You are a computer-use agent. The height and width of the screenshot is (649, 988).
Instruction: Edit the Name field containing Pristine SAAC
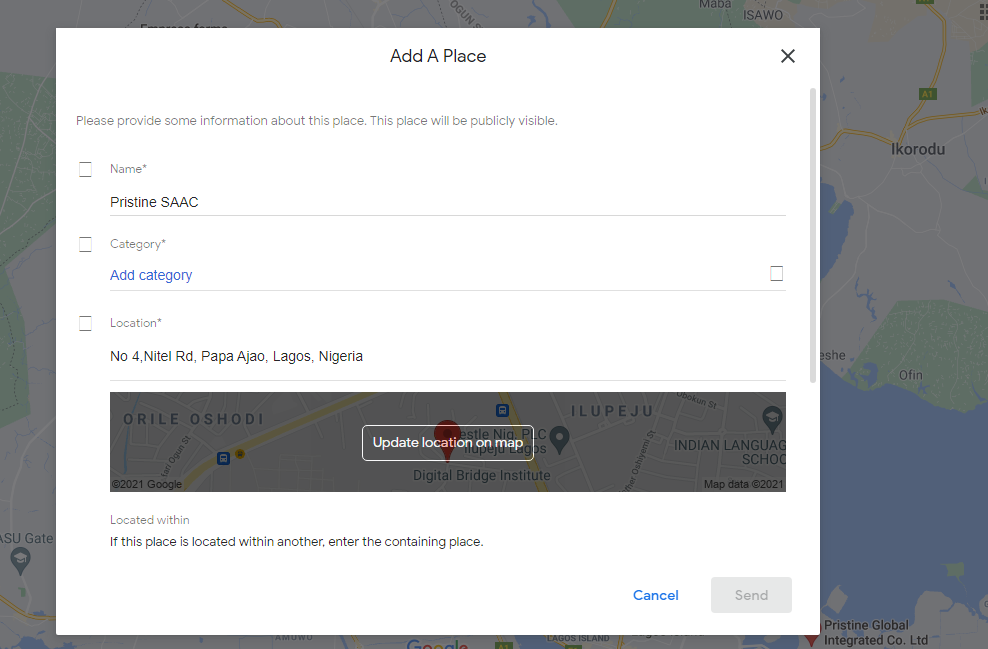(447, 202)
